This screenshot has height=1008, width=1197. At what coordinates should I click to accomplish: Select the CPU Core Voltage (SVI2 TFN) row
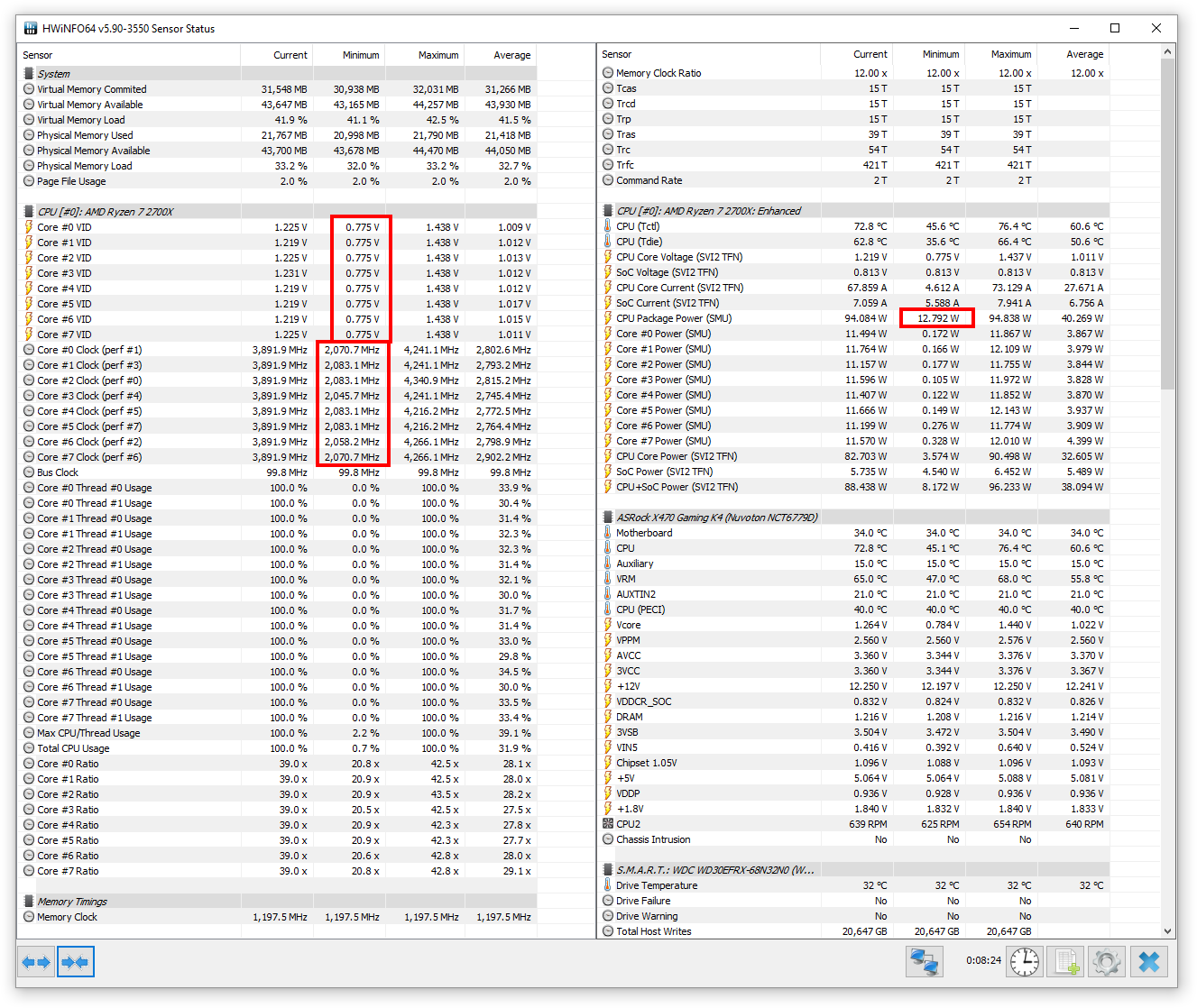tap(855, 257)
